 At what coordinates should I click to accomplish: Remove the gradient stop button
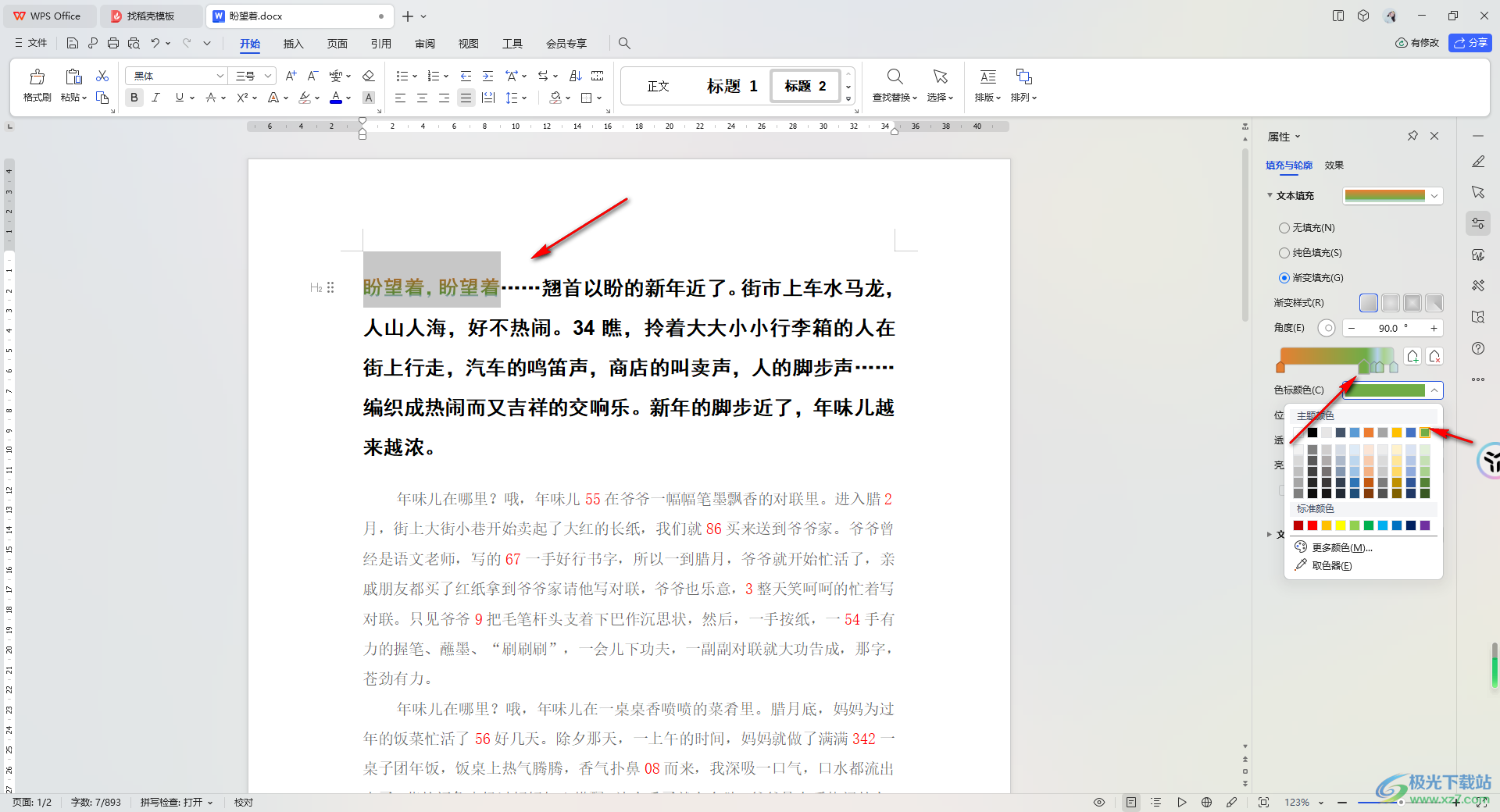1434,357
